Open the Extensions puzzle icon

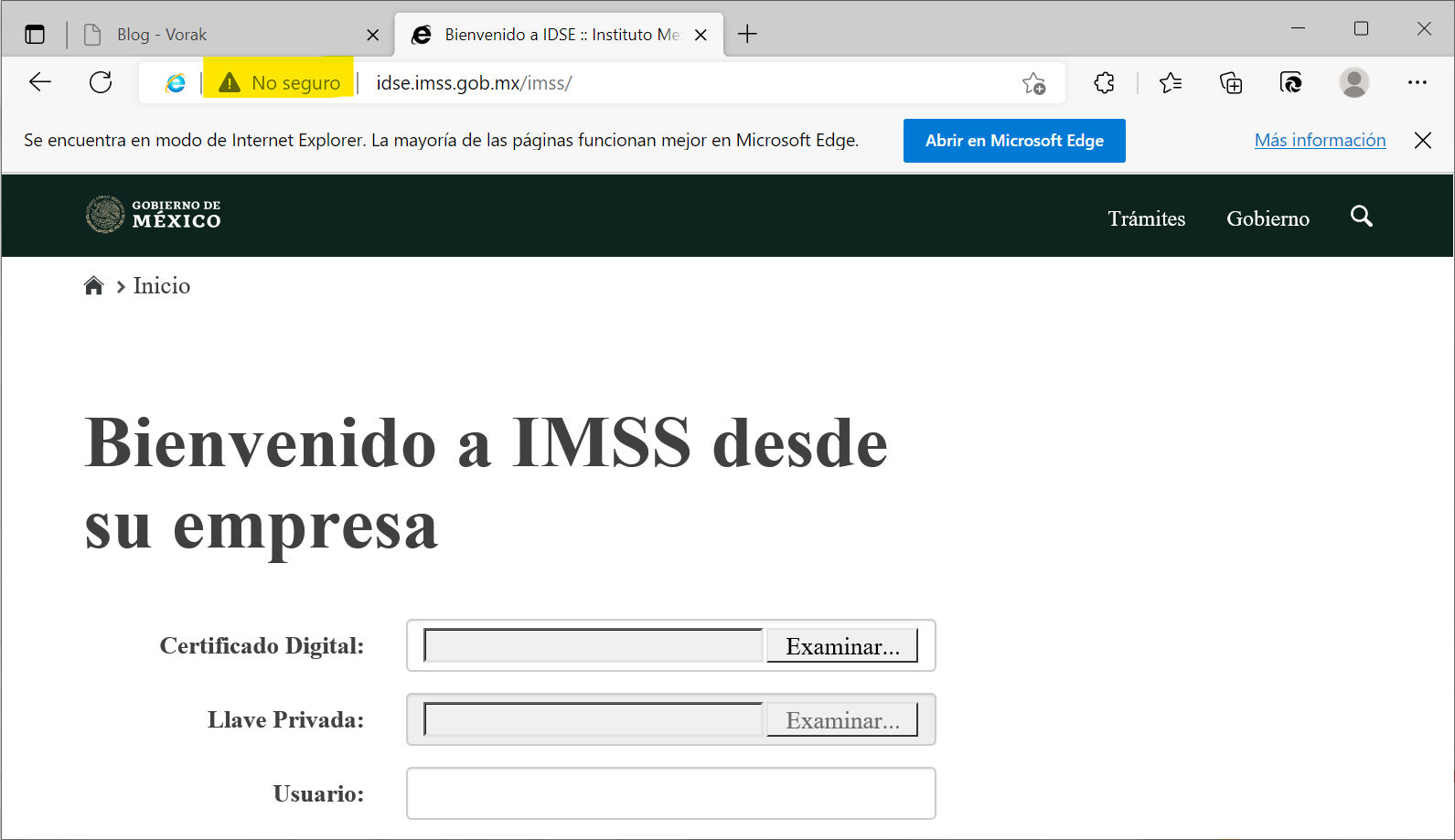(1104, 83)
